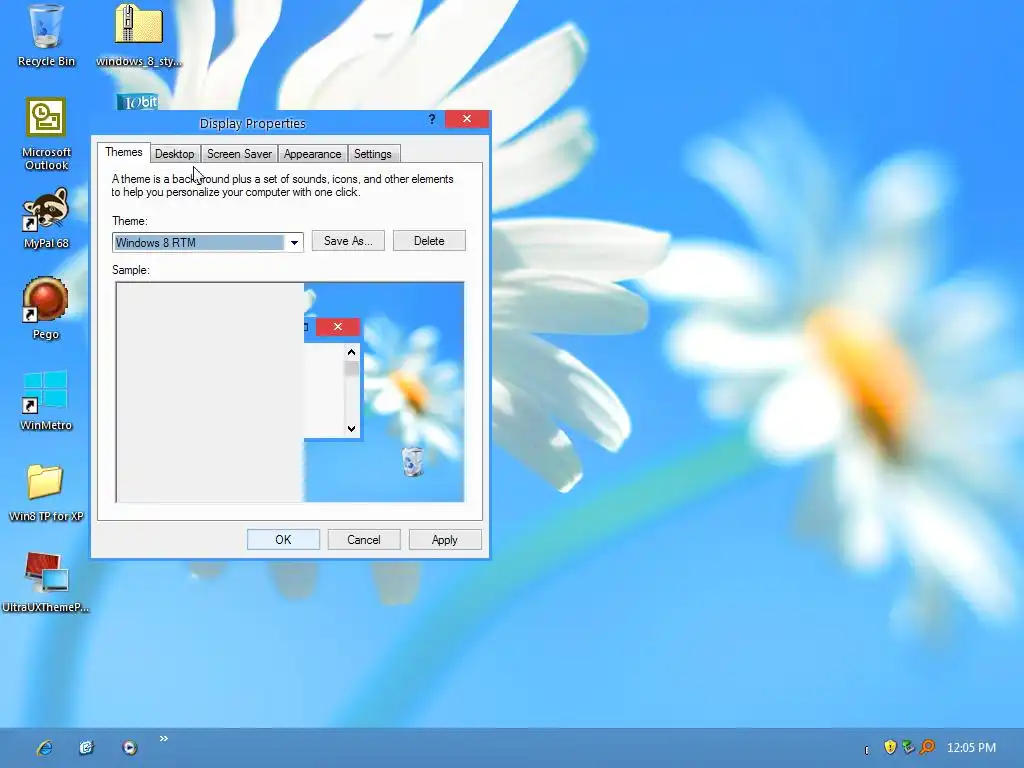Open the Appearance tab

coord(312,154)
